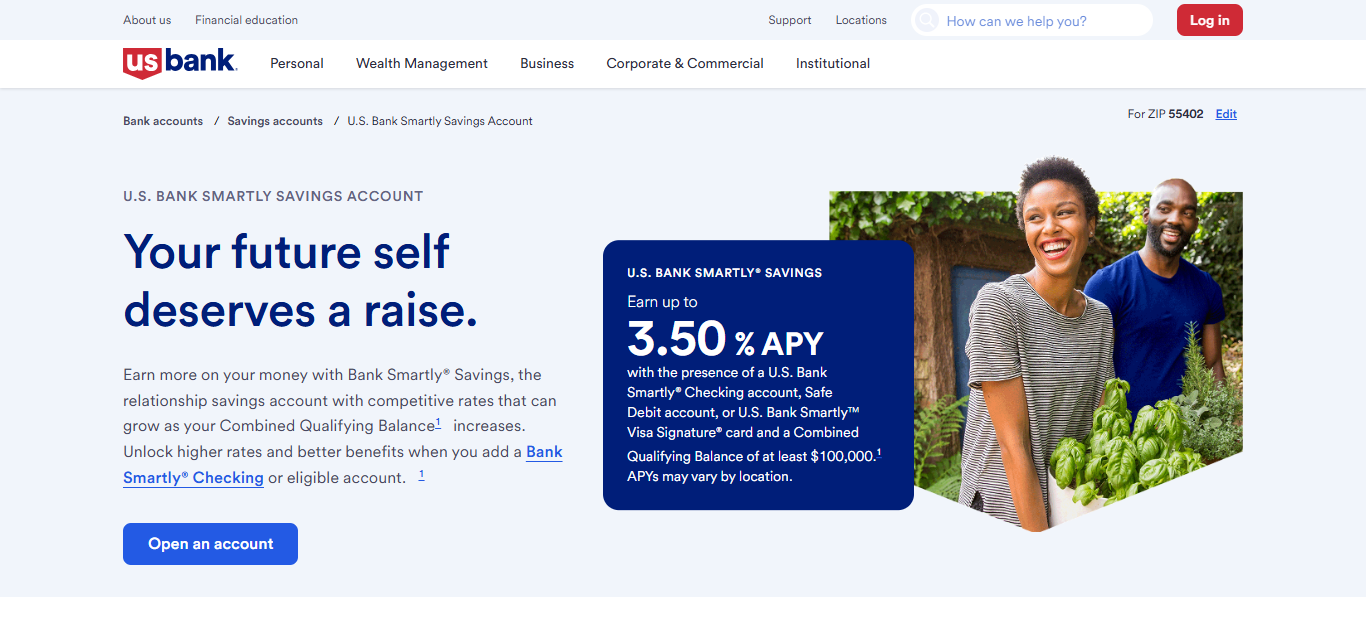The image size is (1366, 641).
Task: Click the search magnifier icon
Action: click(x=927, y=20)
